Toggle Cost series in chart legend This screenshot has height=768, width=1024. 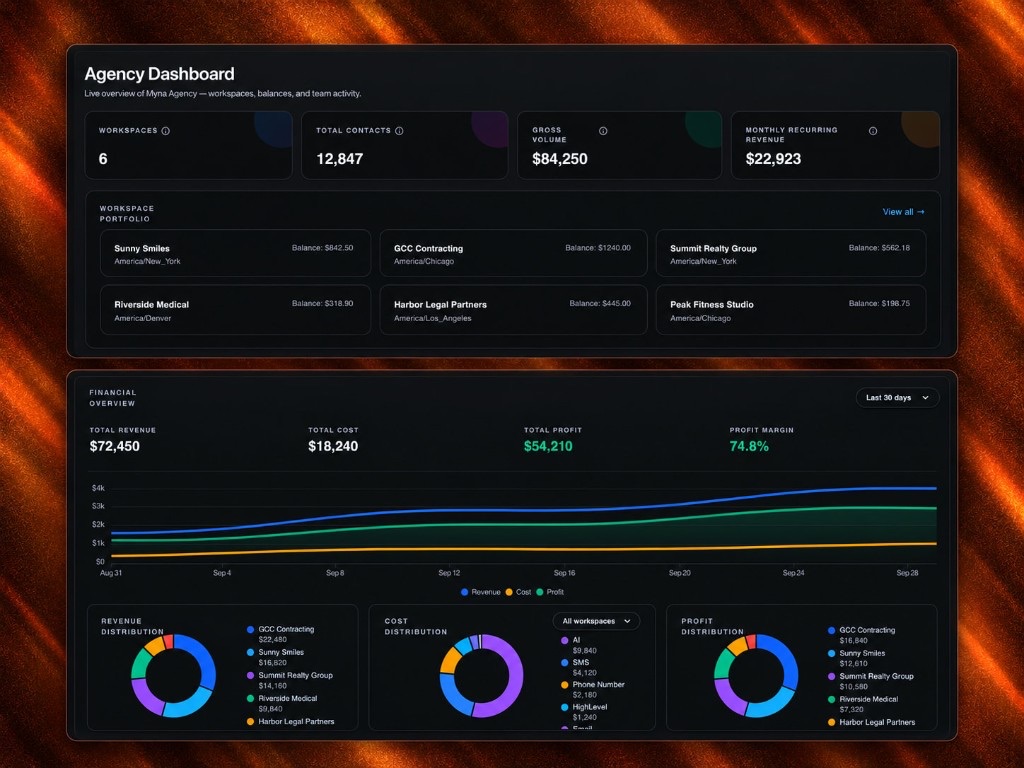[x=519, y=592]
